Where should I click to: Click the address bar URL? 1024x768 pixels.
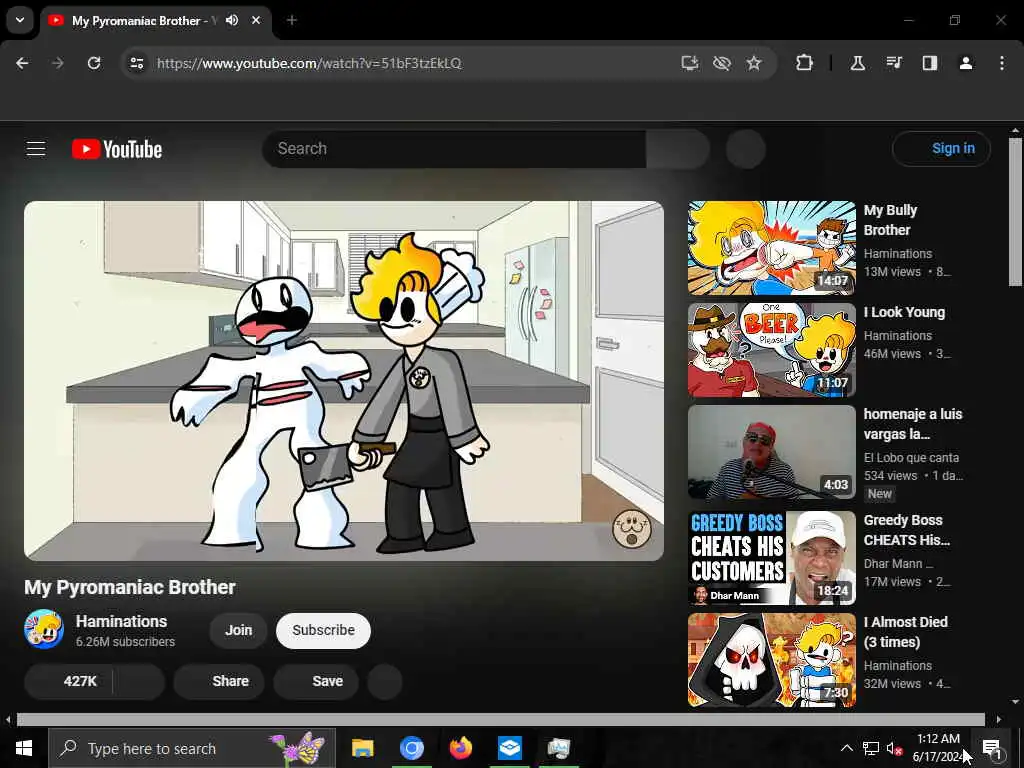[309, 63]
